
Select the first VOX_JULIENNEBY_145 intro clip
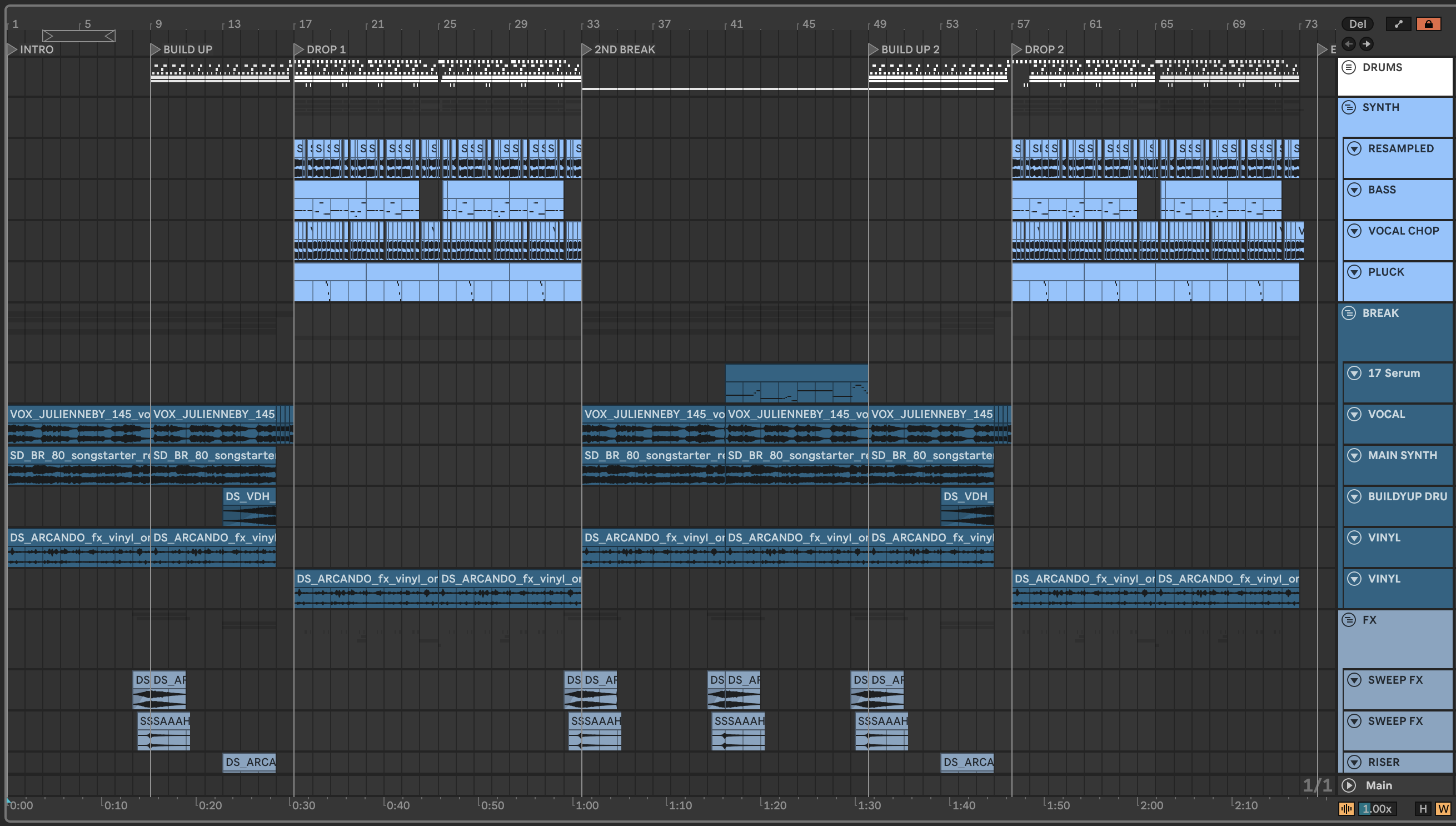click(79, 424)
